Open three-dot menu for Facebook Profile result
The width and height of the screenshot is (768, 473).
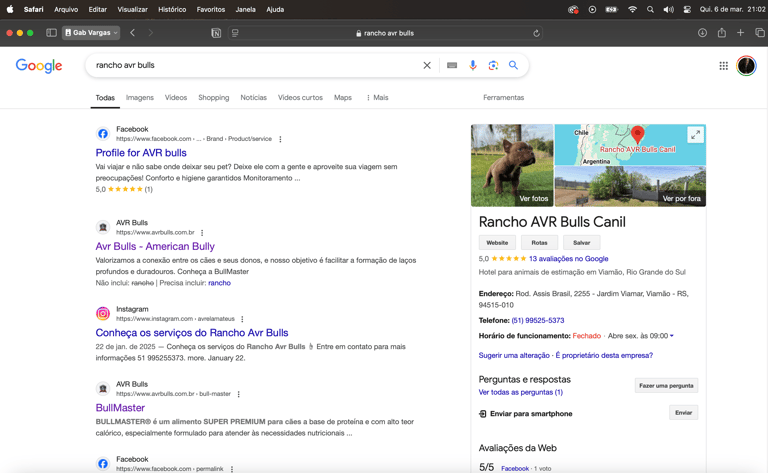(x=280, y=139)
